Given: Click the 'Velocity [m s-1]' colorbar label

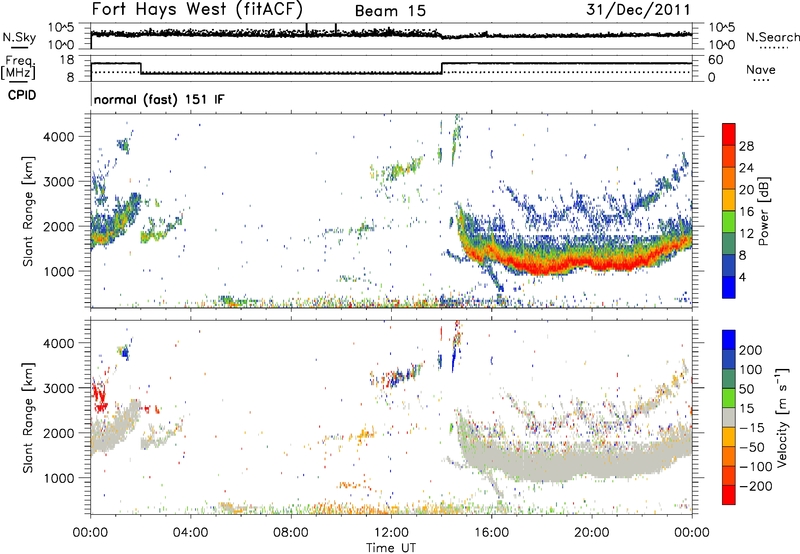Looking at the screenshot, I should click(x=782, y=417).
